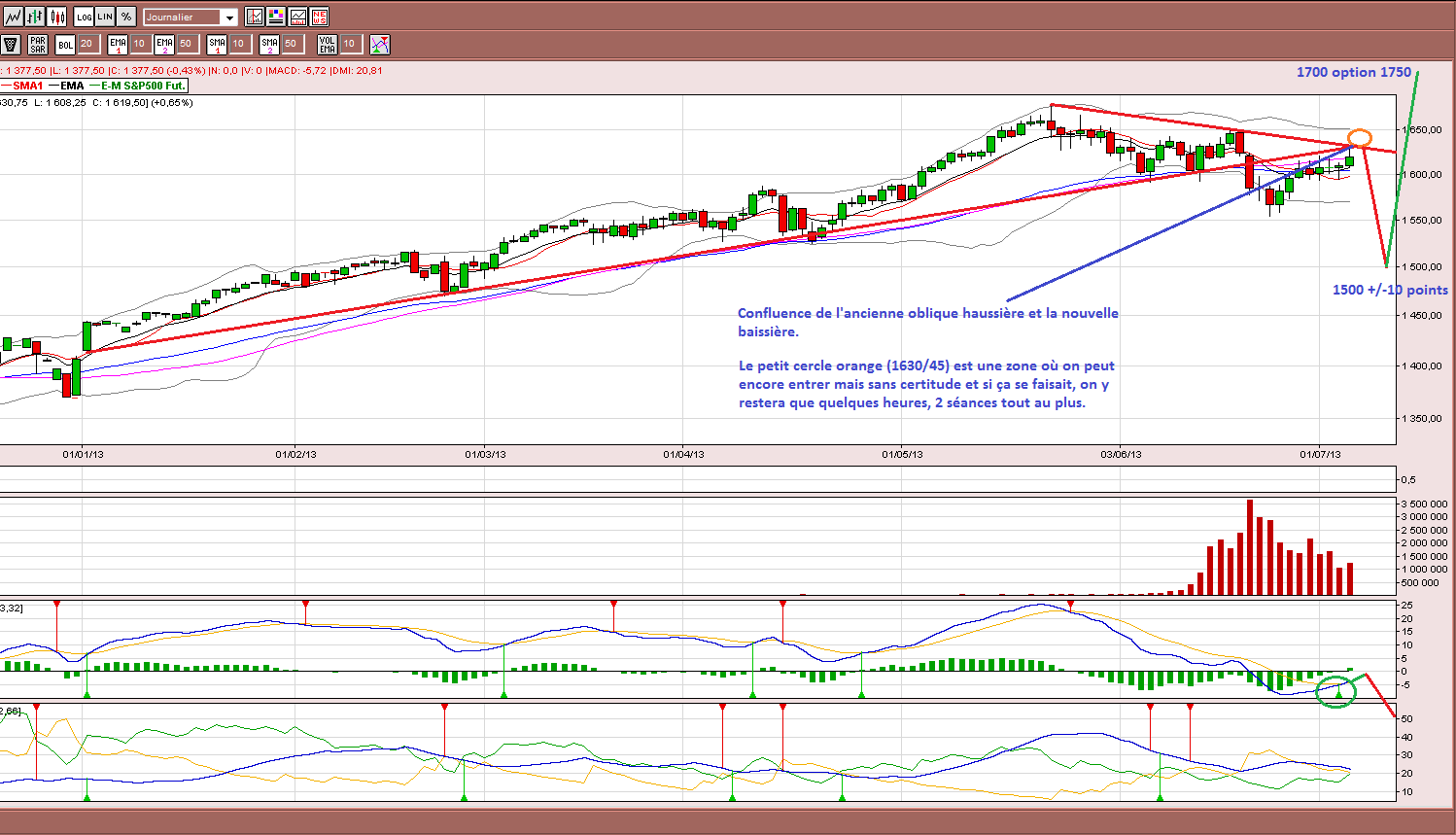
Task: Toggle the PAR SAR indicator
Action: point(38,44)
